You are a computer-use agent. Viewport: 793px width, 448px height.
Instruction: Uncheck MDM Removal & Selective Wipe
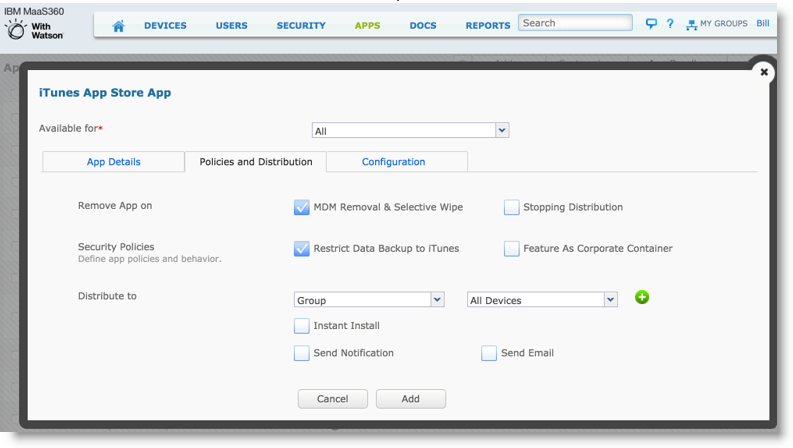coord(301,207)
